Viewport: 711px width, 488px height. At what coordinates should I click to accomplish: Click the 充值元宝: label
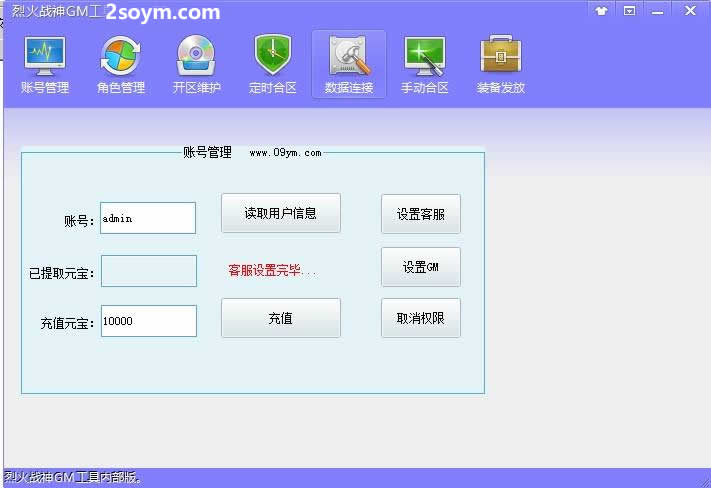pyautogui.click(x=68, y=323)
